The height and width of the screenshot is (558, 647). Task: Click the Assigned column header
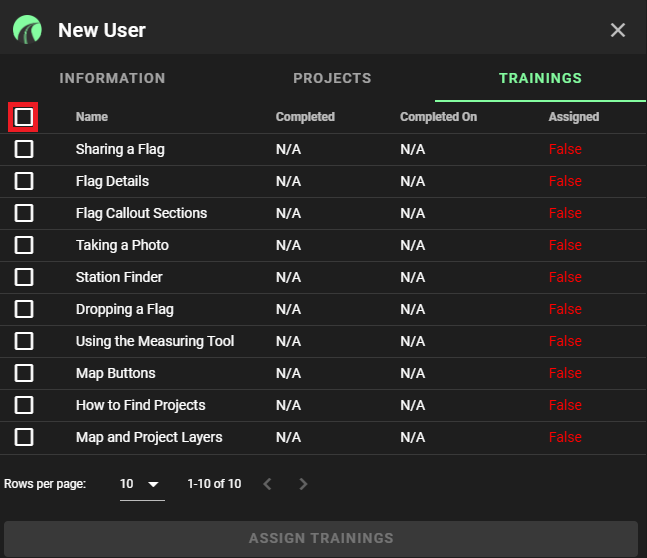(574, 117)
